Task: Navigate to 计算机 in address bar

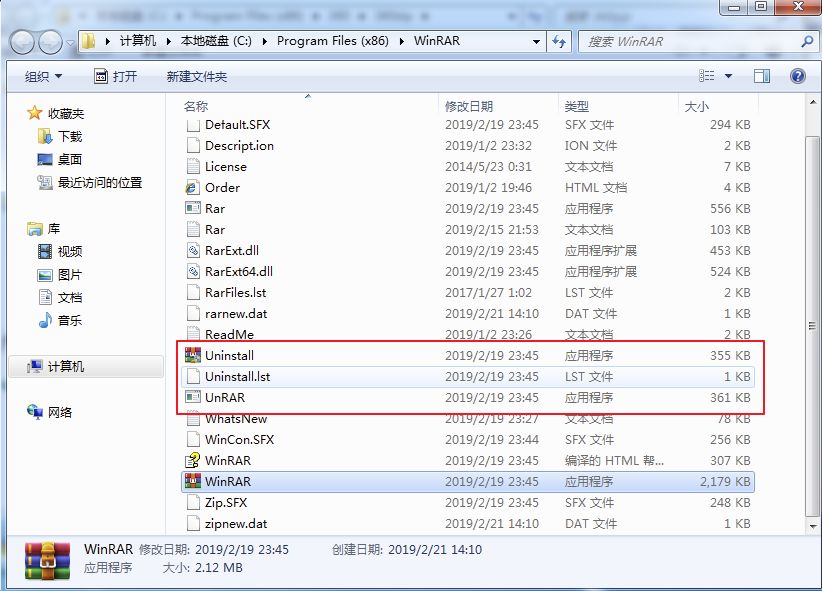Action: pyautogui.click(x=138, y=41)
